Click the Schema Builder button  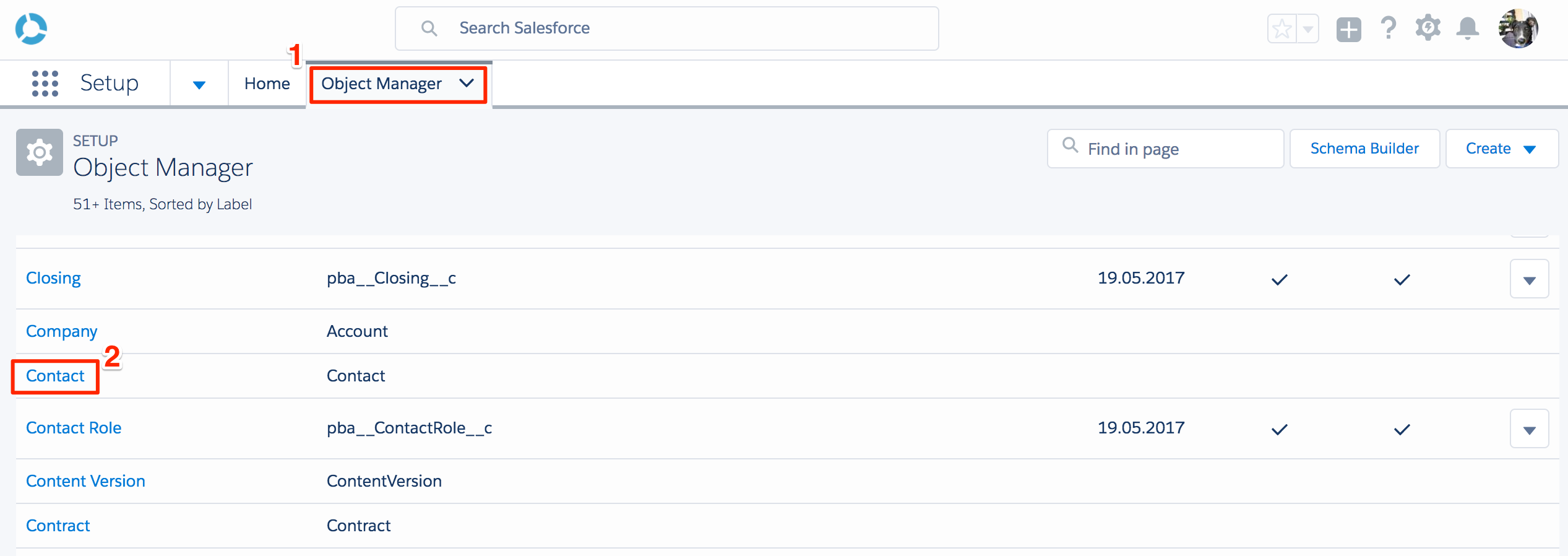tap(1364, 149)
